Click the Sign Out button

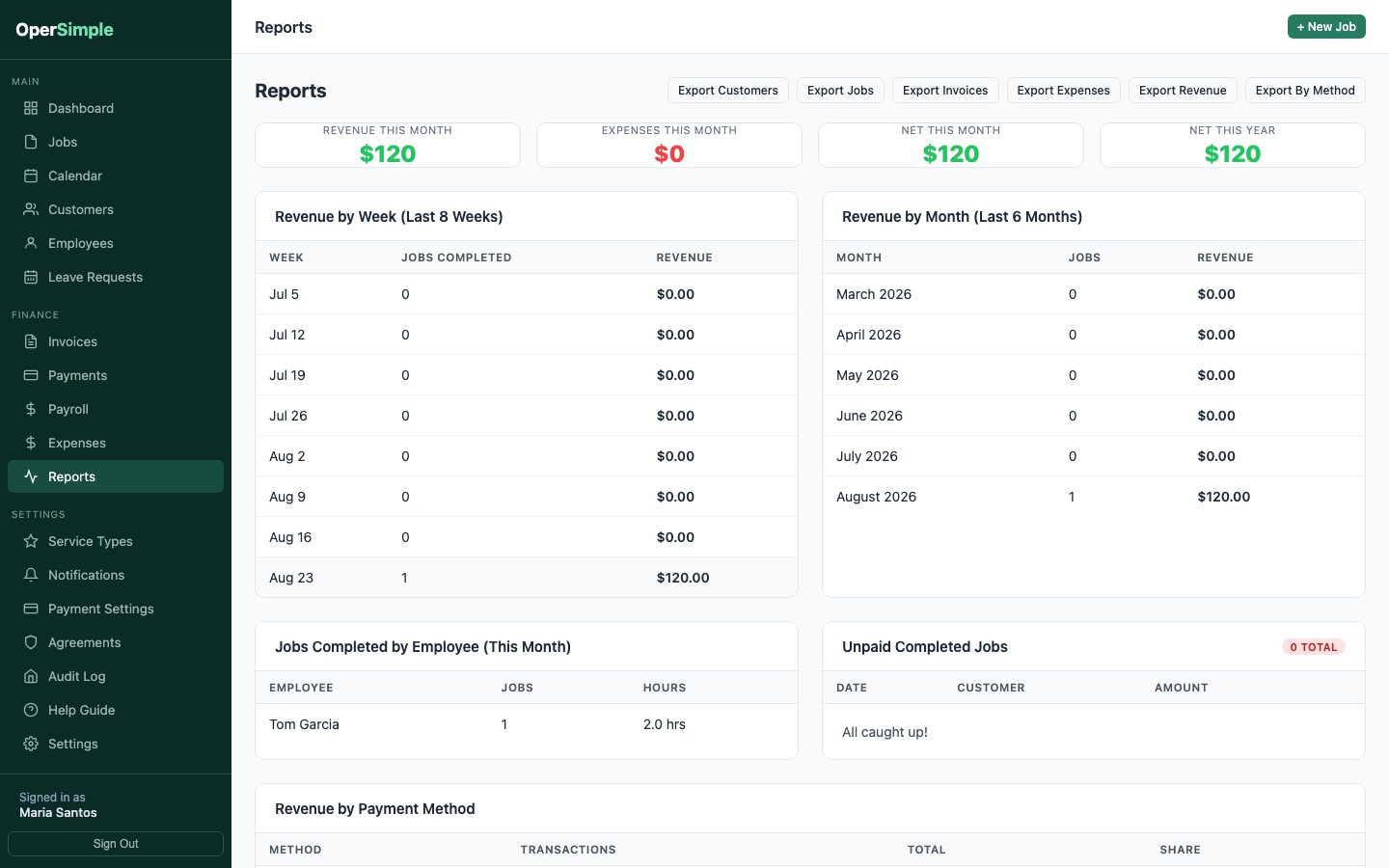point(116,844)
